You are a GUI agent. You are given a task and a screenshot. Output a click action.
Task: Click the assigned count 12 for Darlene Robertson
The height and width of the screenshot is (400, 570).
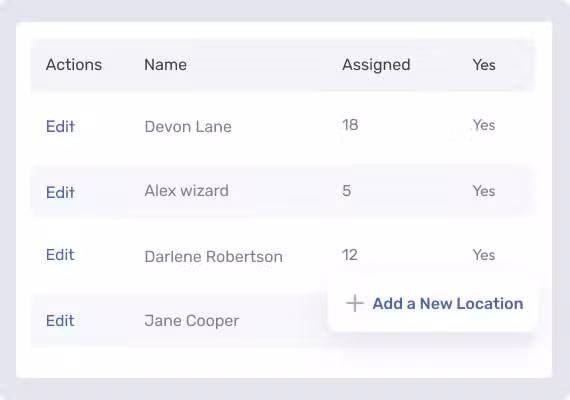coord(350,255)
